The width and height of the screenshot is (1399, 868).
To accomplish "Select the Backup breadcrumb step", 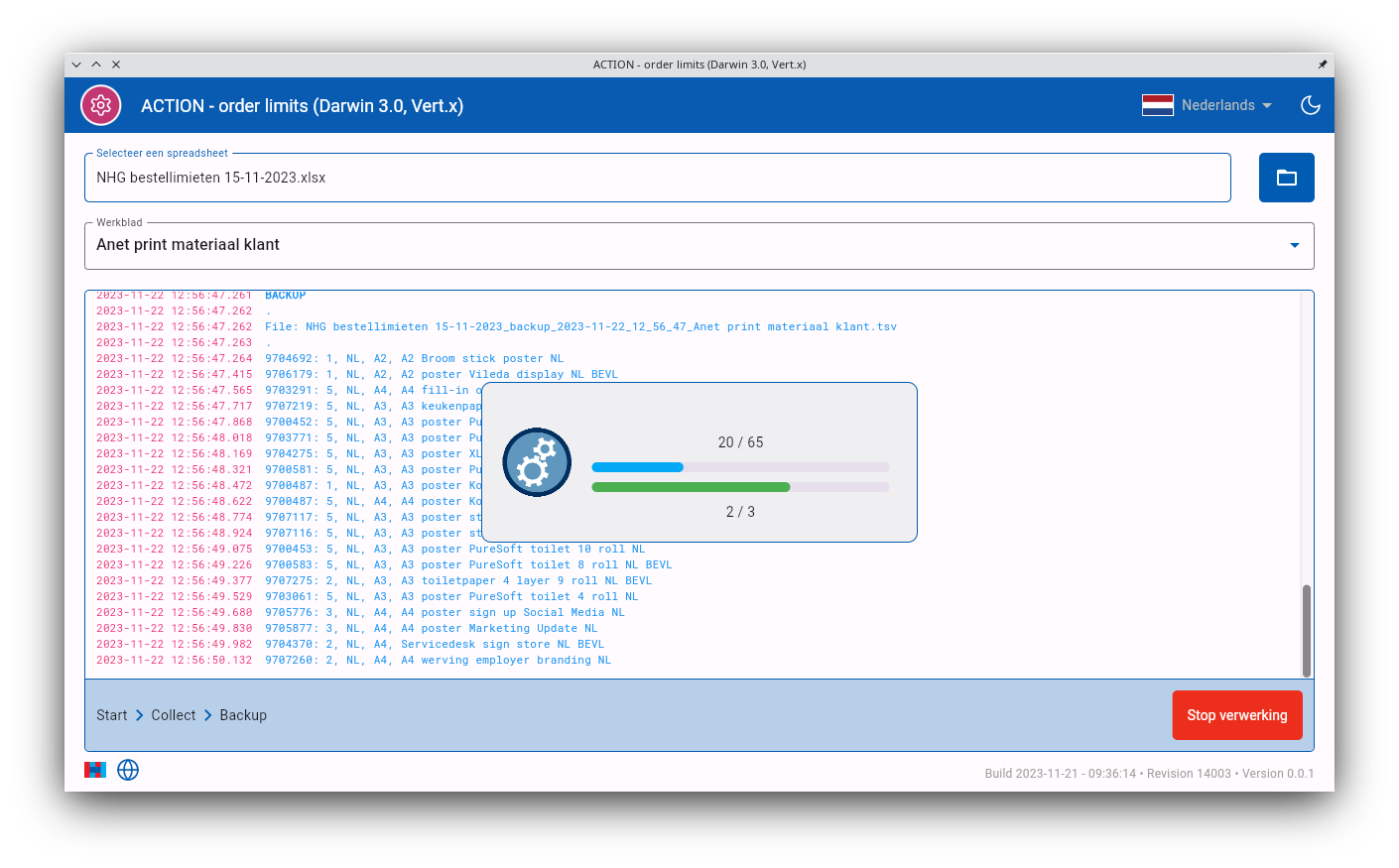I will [x=243, y=715].
